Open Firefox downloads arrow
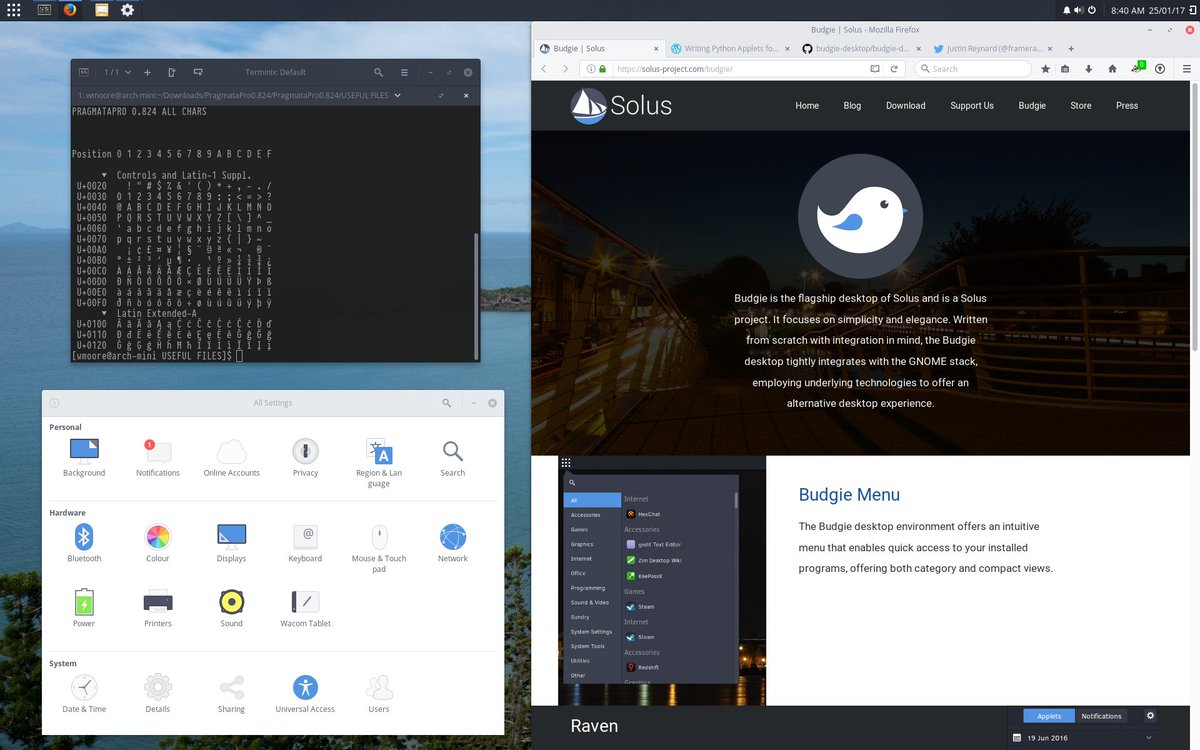1200x750 pixels. pyautogui.click(x=1088, y=69)
